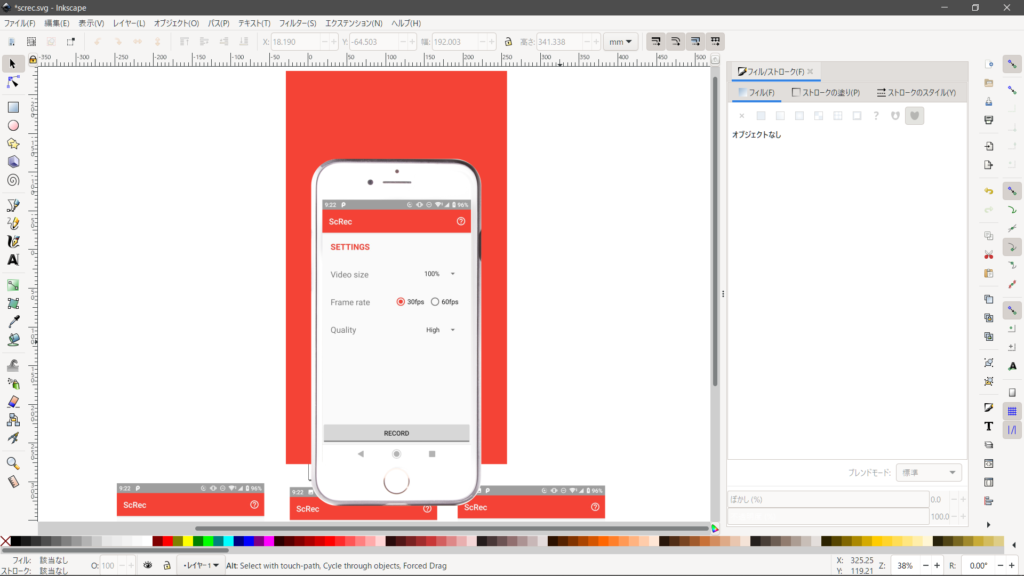Choose the Rectangle tool

coord(12,107)
